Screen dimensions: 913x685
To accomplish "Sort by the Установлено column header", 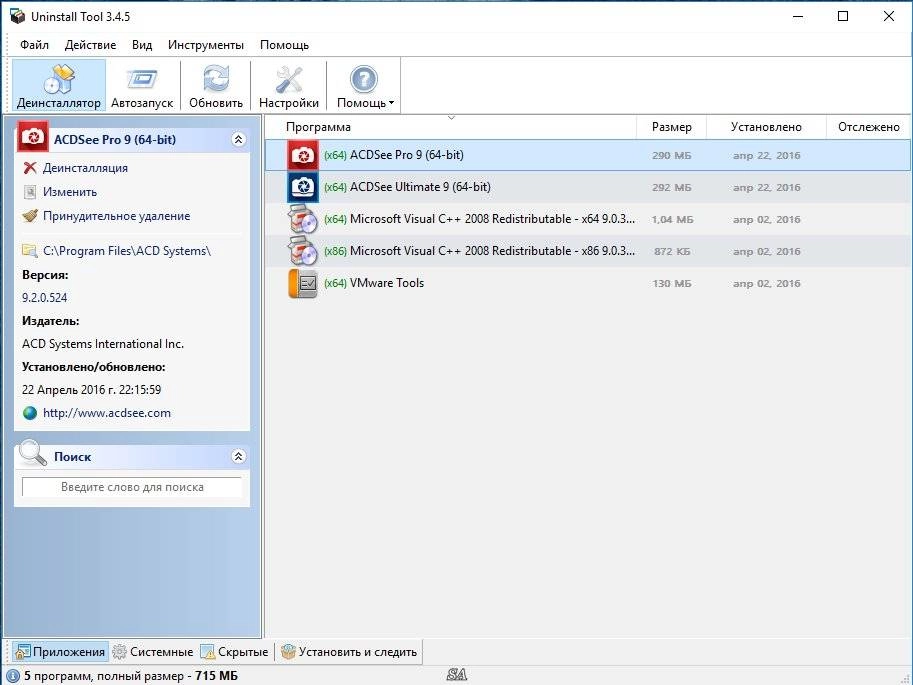I will pyautogui.click(x=766, y=127).
